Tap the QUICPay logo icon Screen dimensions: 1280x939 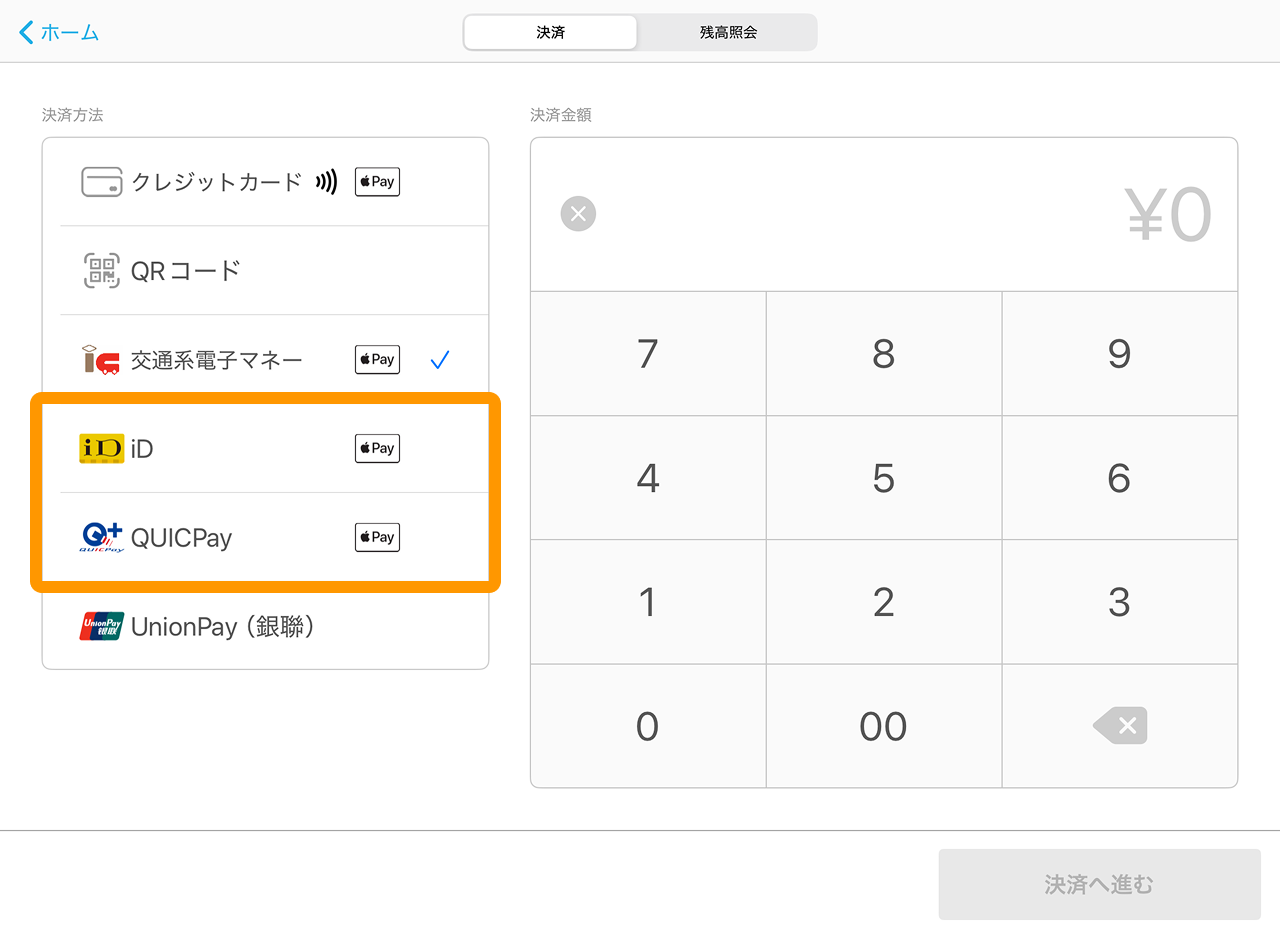[x=101, y=538]
